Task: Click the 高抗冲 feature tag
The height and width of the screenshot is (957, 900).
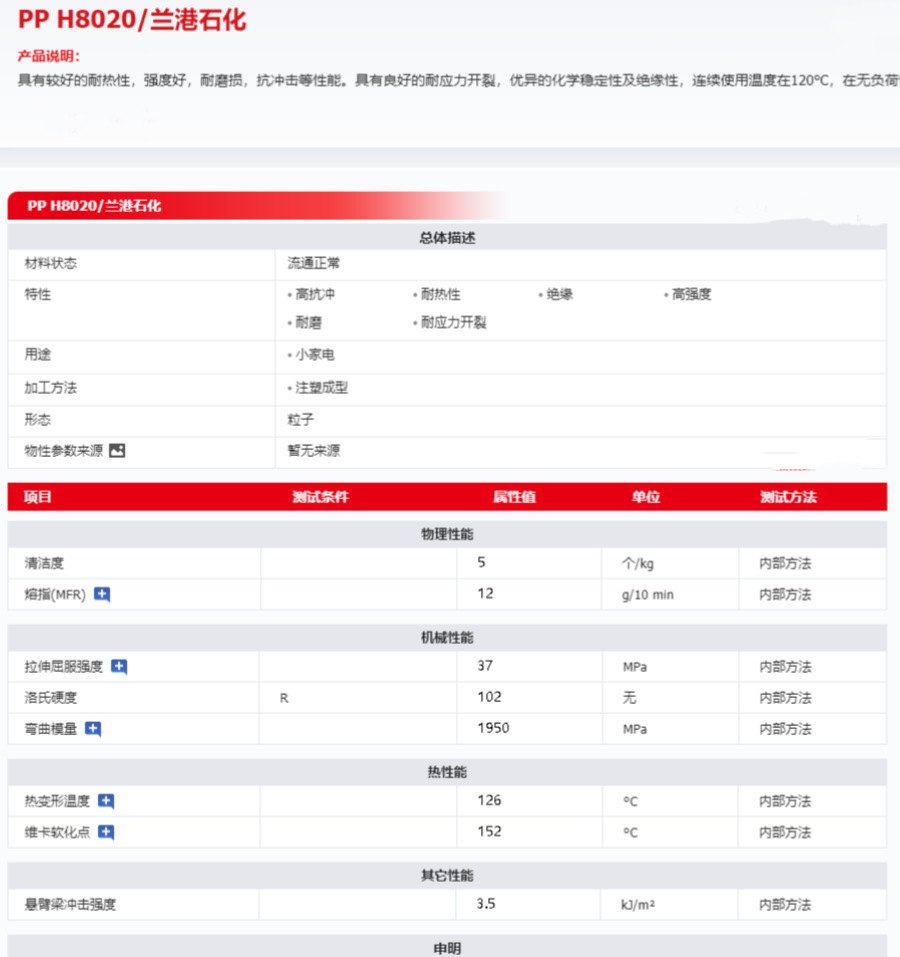Action: pyautogui.click(x=314, y=294)
